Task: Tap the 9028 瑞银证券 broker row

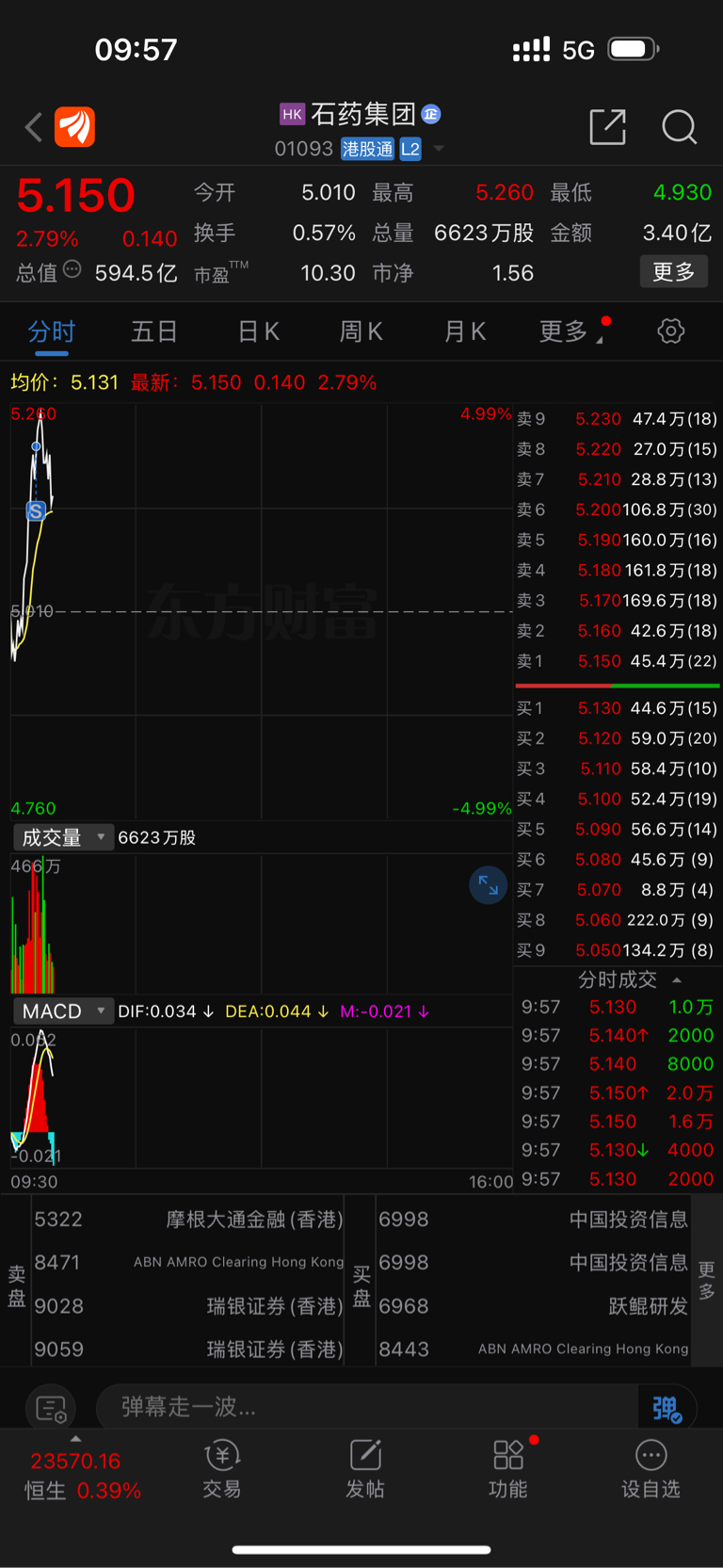Action: [x=188, y=1306]
